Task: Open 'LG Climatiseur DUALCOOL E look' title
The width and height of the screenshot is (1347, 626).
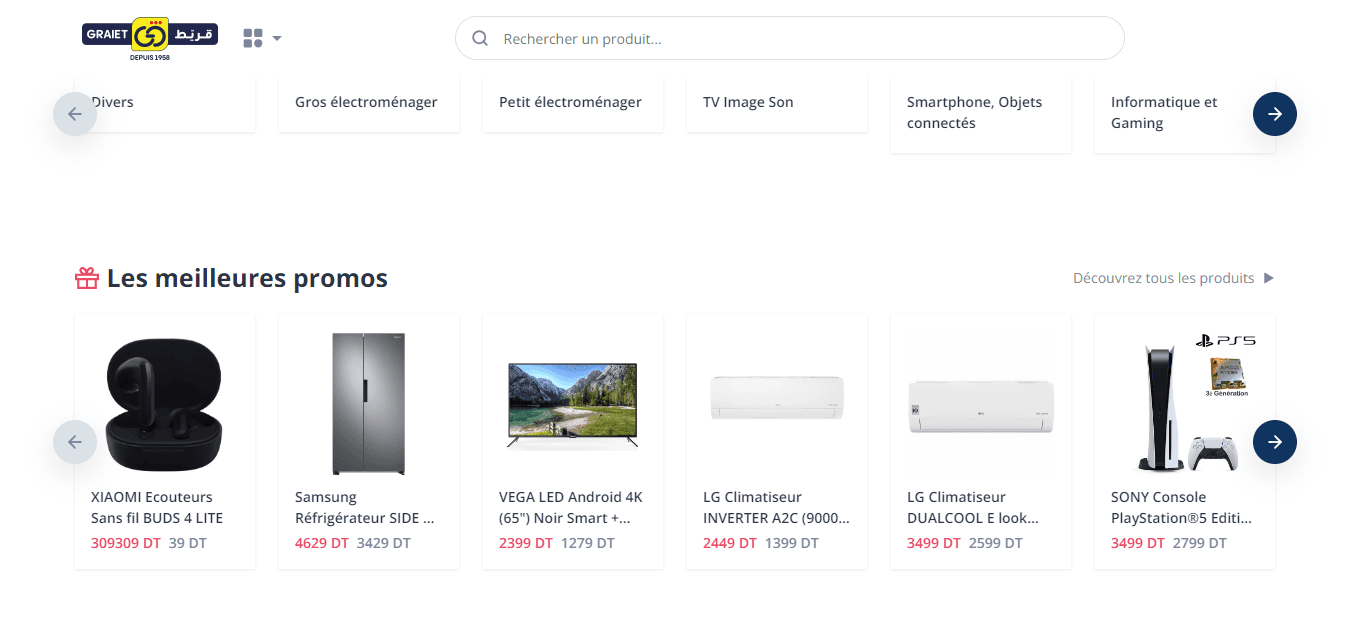Action: tap(973, 507)
